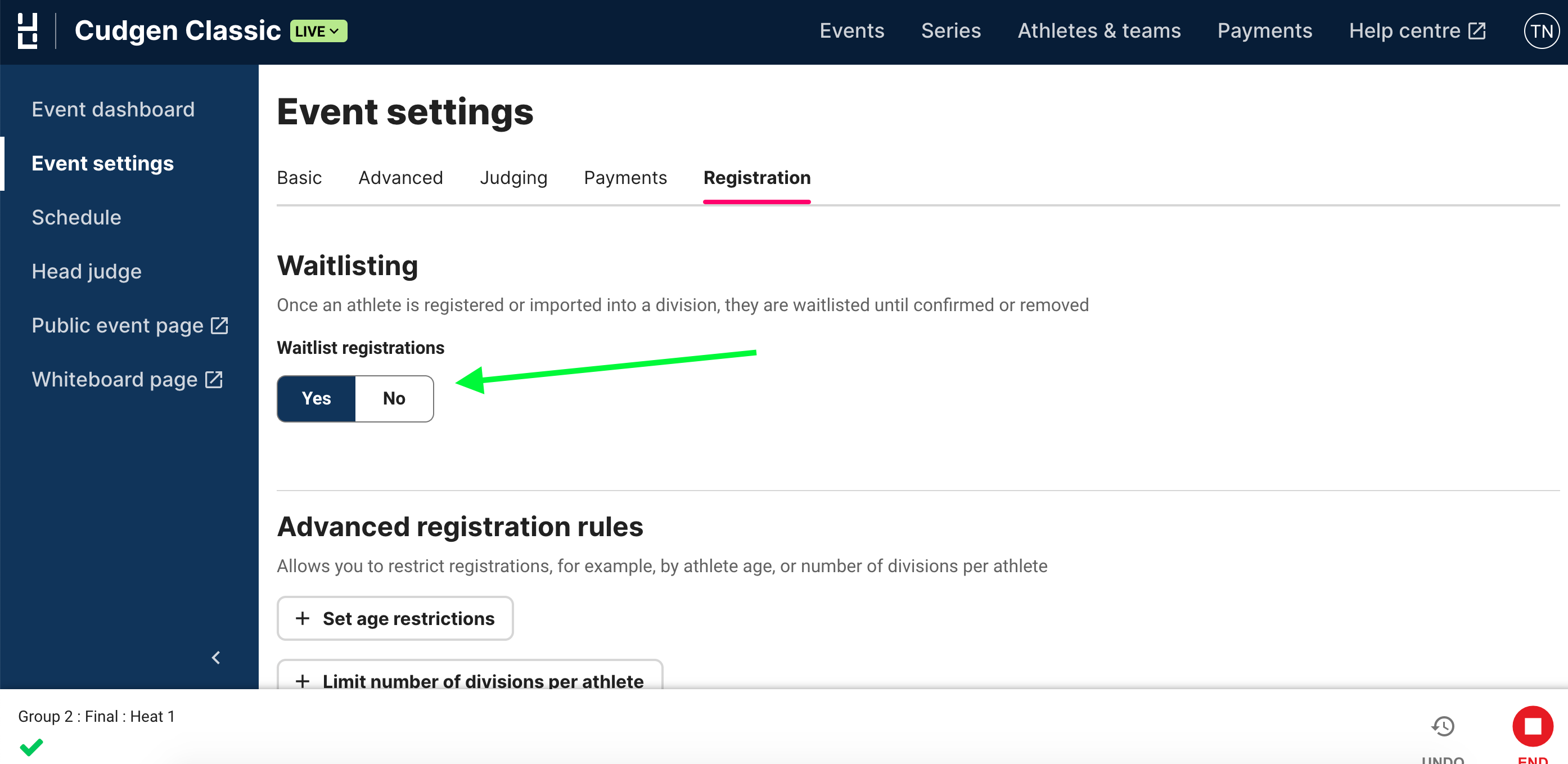The image size is (1568, 764).
Task: Open the Series menu
Action: click(x=951, y=30)
